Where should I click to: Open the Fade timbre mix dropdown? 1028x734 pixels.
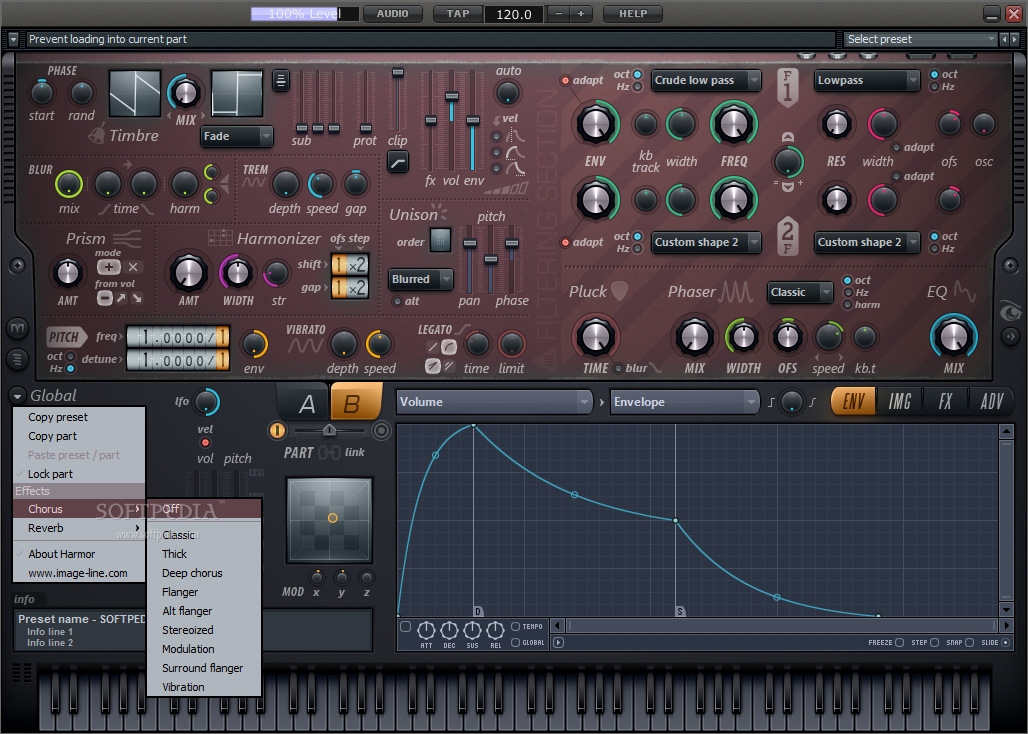237,136
